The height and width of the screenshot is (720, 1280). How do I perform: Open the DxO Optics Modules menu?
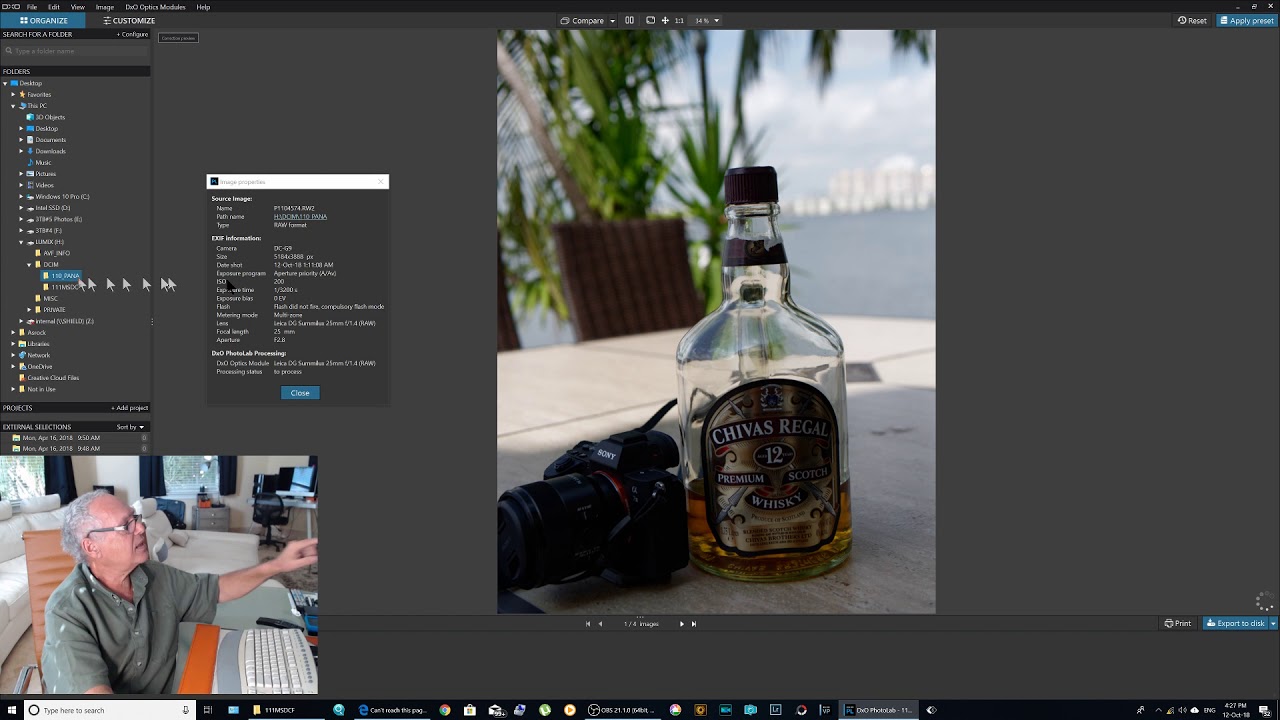click(155, 7)
